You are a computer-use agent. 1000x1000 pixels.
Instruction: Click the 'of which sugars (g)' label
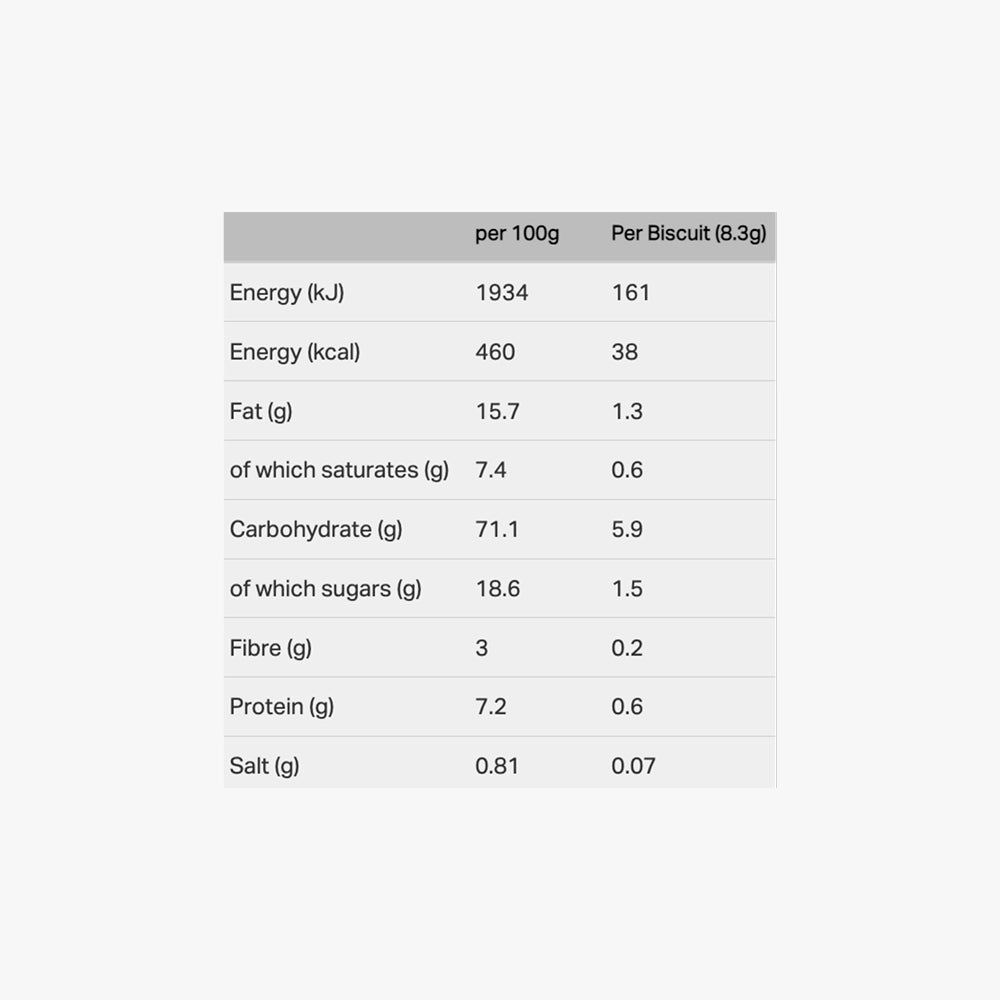326,589
